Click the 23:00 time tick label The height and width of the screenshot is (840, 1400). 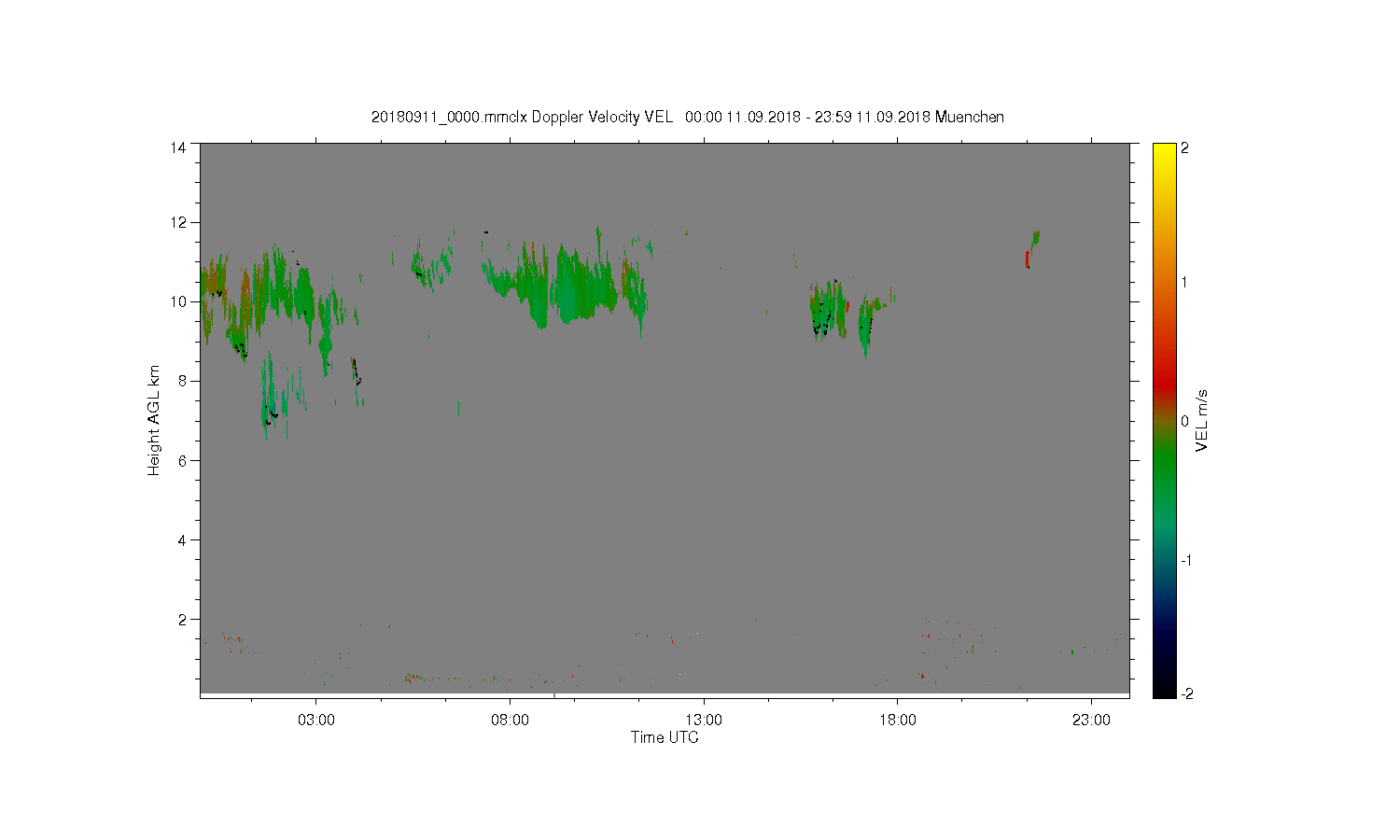pyautogui.click(x=1092, y=720)
